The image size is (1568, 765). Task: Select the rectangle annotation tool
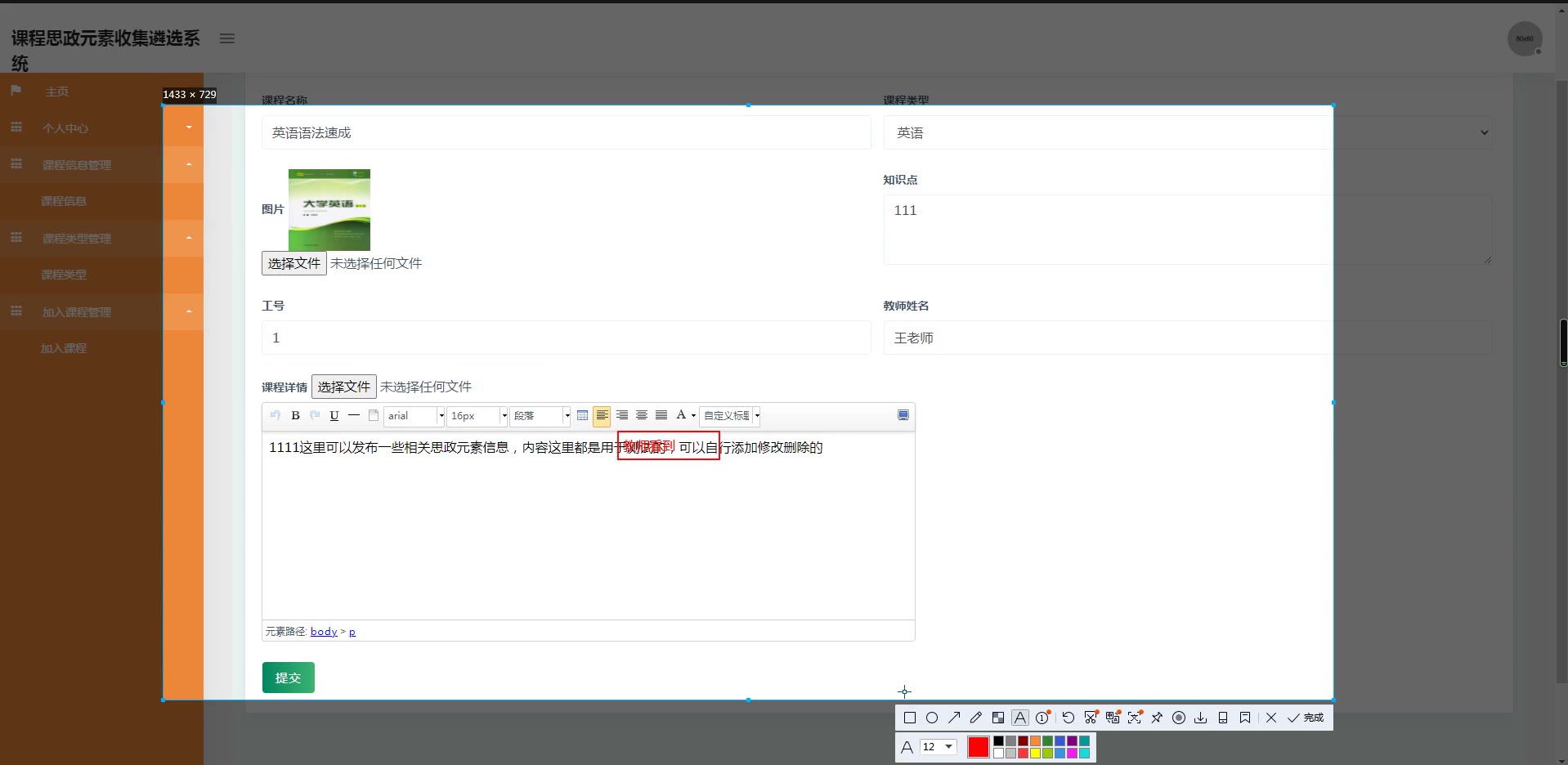pyautogui.click(x=909, y=718)
